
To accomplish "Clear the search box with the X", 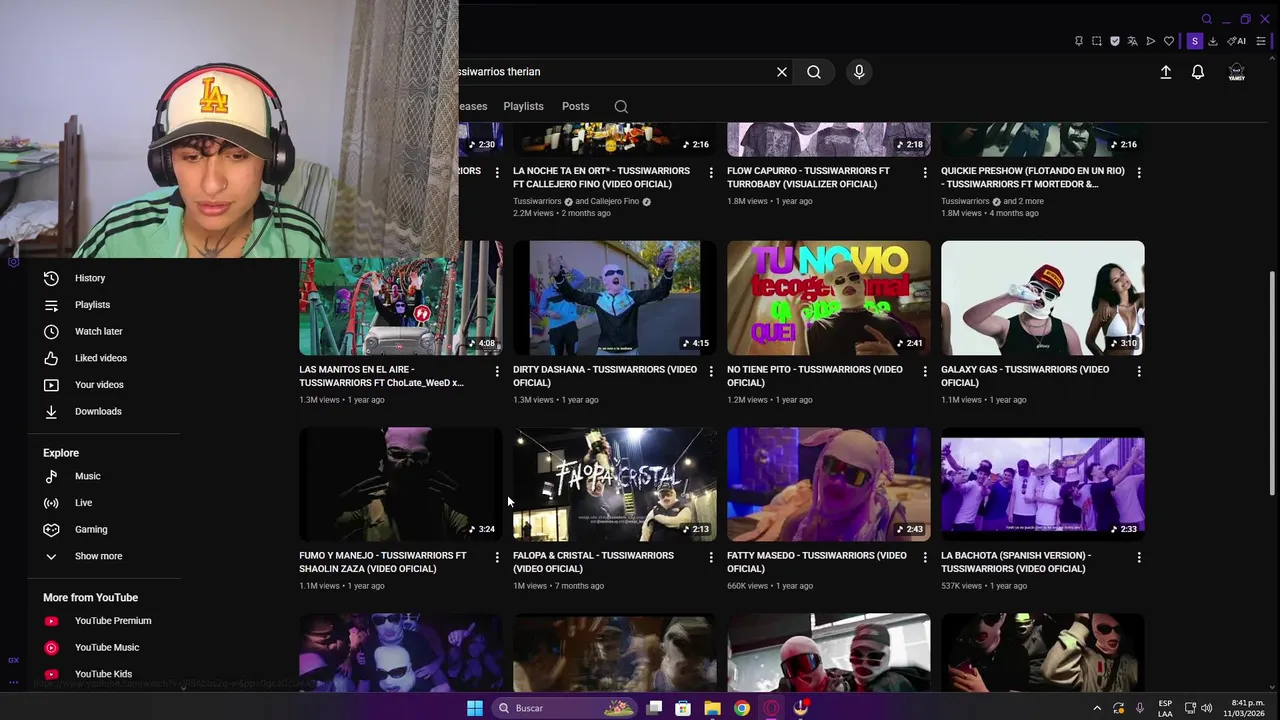I will (782, 72).
